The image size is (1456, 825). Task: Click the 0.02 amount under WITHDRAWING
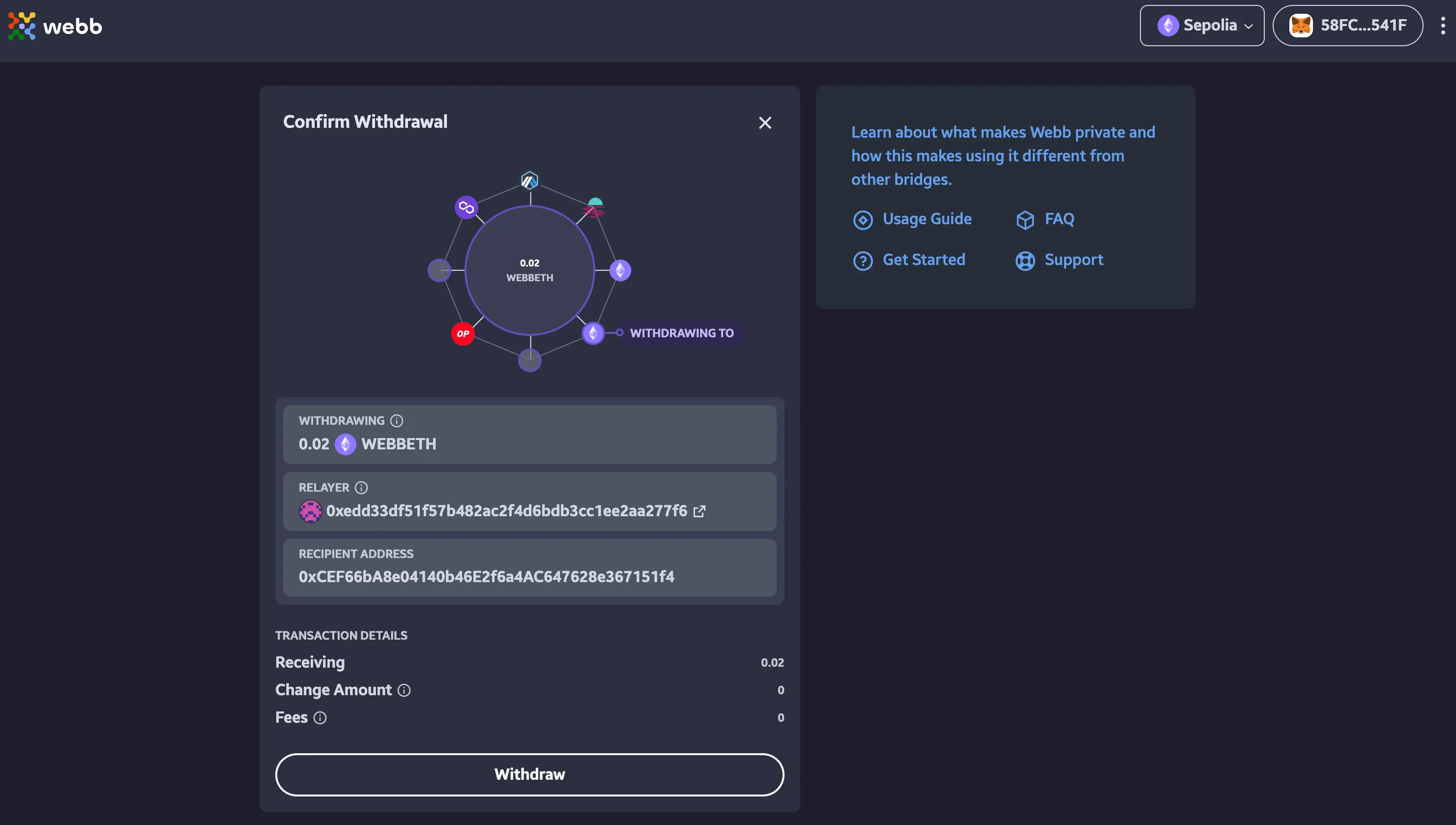pyautogui.click(x=314, y=444)
